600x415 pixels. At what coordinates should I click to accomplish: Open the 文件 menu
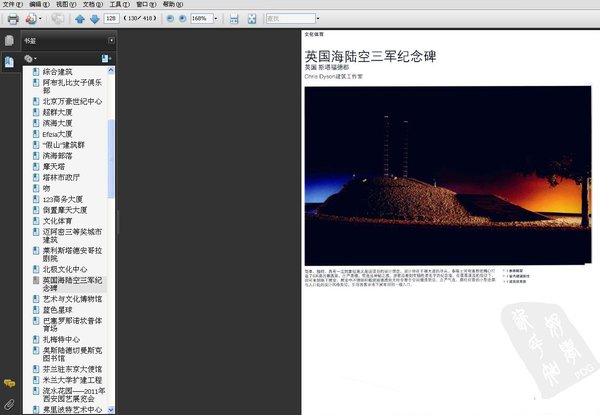click(13, 4)
